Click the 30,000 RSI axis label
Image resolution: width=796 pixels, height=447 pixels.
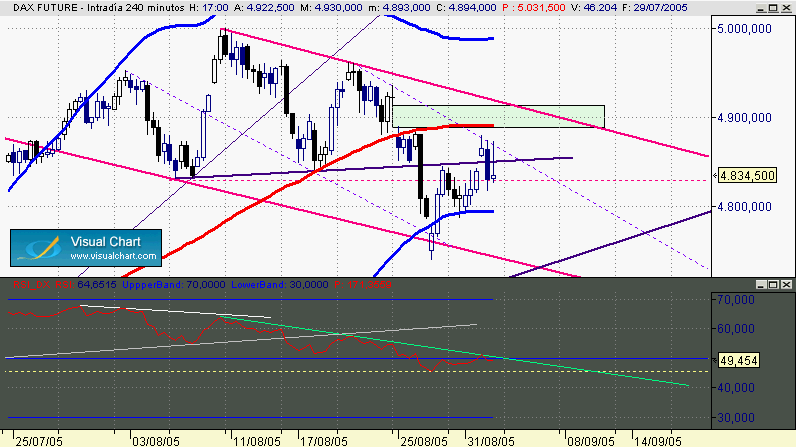(736, 418)
